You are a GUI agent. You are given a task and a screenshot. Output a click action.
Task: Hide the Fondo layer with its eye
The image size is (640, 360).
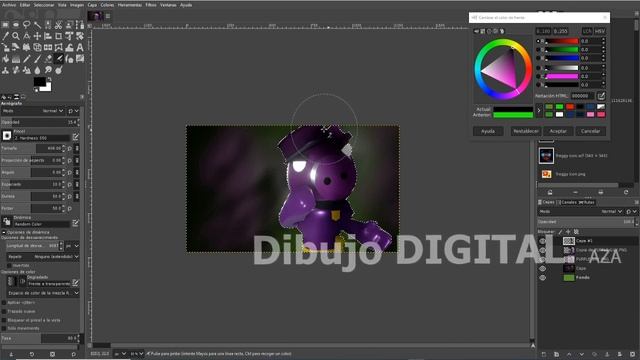[x=542, y=278]
